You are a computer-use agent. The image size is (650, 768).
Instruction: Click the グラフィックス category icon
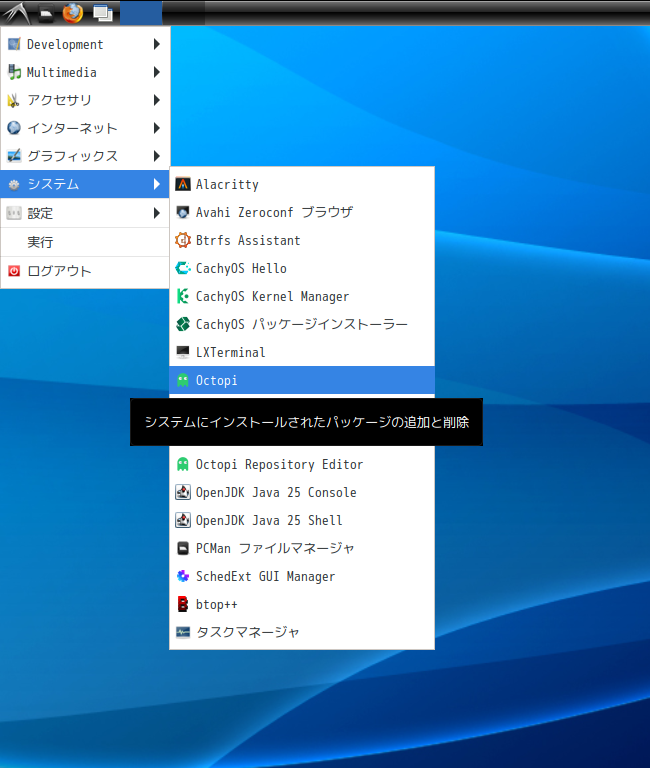tap(14, 156)
